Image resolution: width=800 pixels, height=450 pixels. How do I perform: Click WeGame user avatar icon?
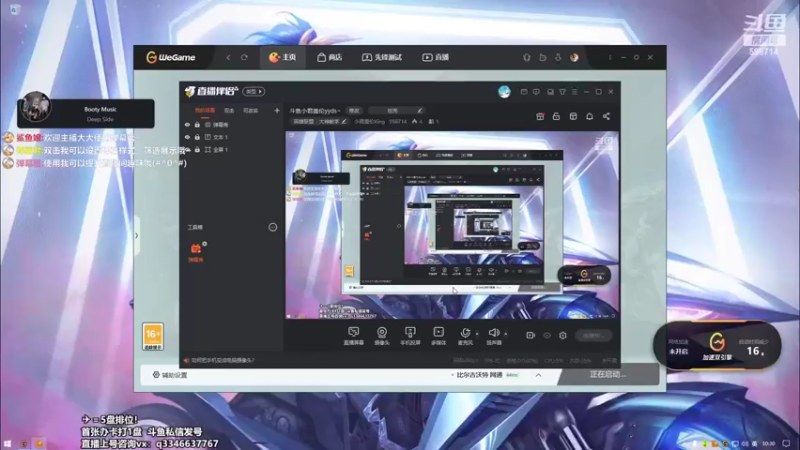(x=574, y=58)
